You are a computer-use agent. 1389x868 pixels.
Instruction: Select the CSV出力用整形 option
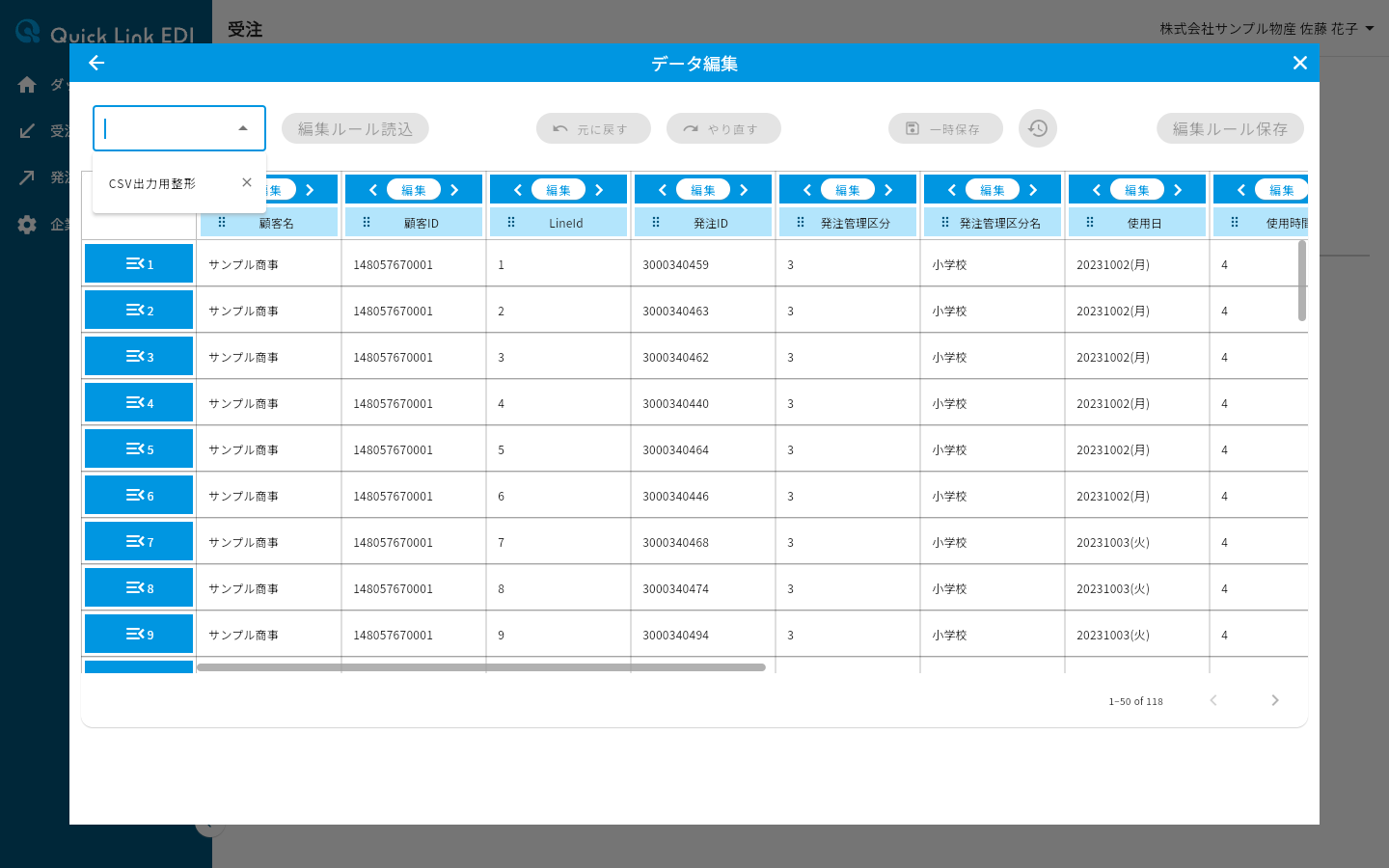click(152, 183)
